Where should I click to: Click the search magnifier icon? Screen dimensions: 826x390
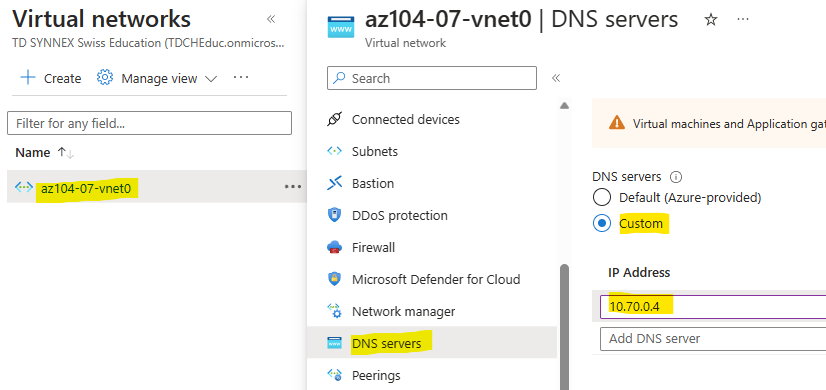340,78
